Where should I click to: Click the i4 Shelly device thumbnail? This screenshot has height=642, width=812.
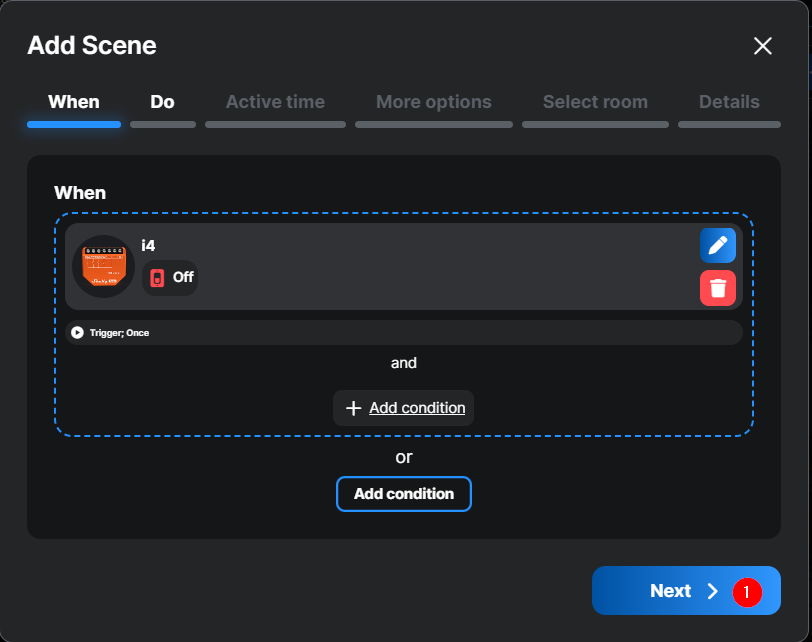tap(103, 266)
